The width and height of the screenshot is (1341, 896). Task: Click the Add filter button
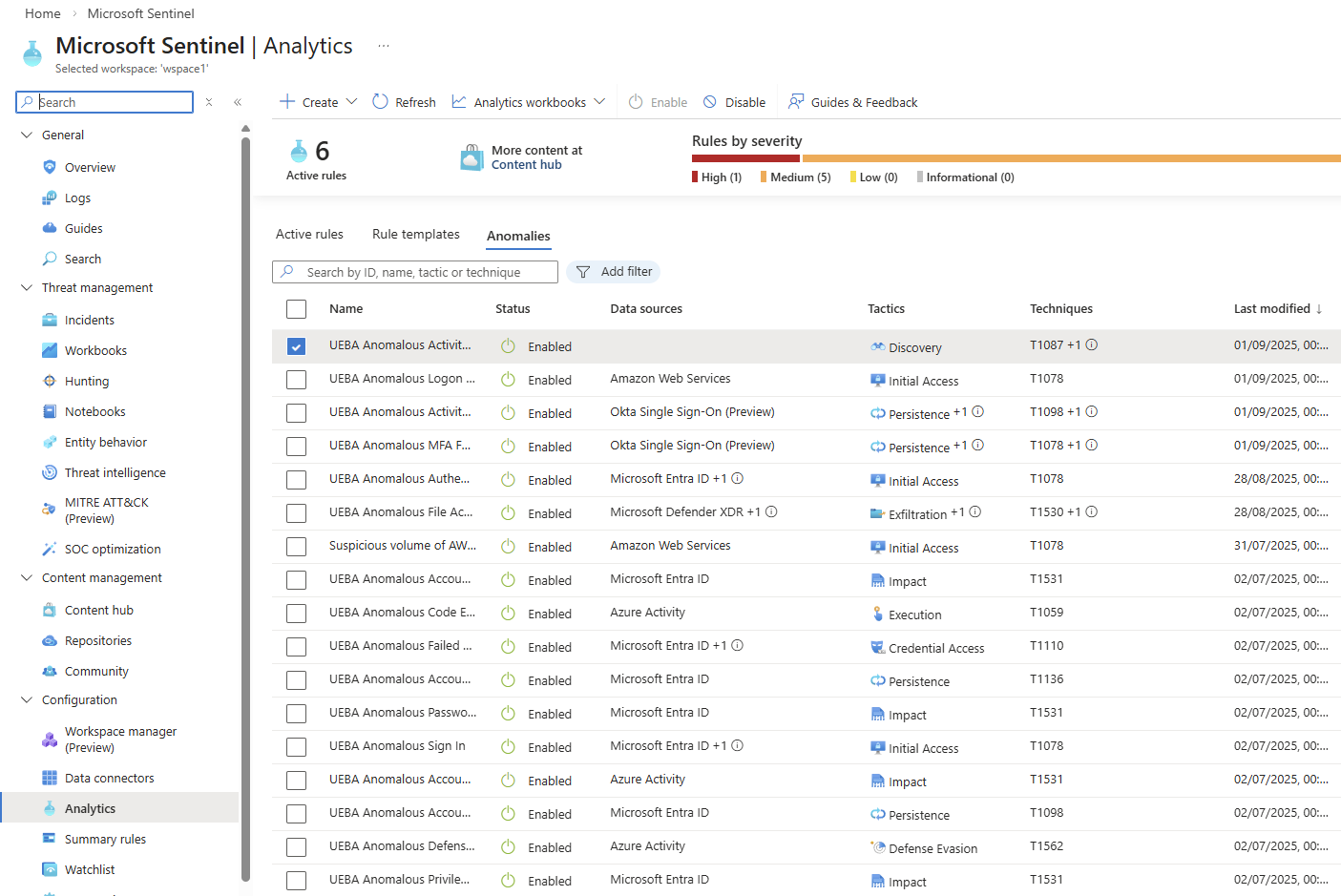[x=614, y=272]
